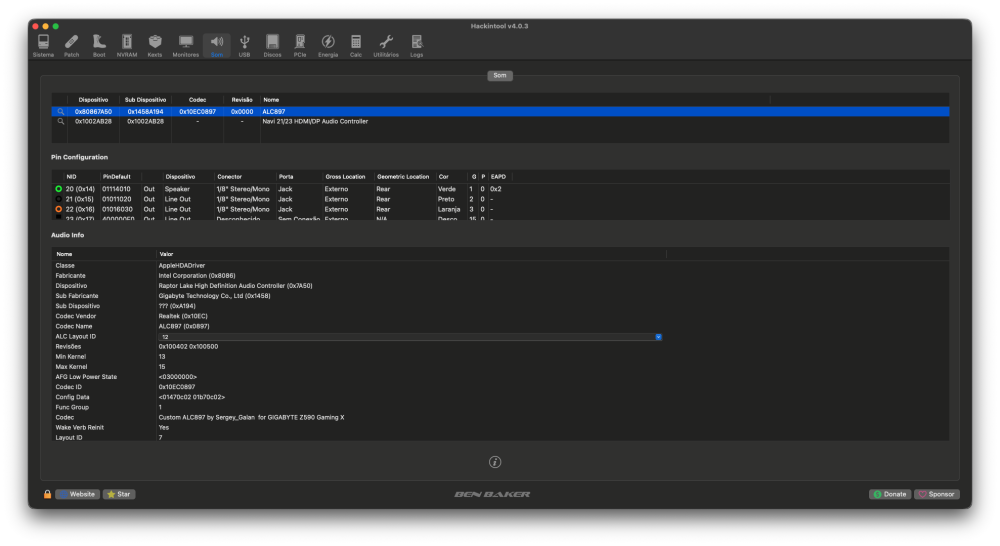
Task: Sort by the Revisão column header
Action: pos(242,100)
